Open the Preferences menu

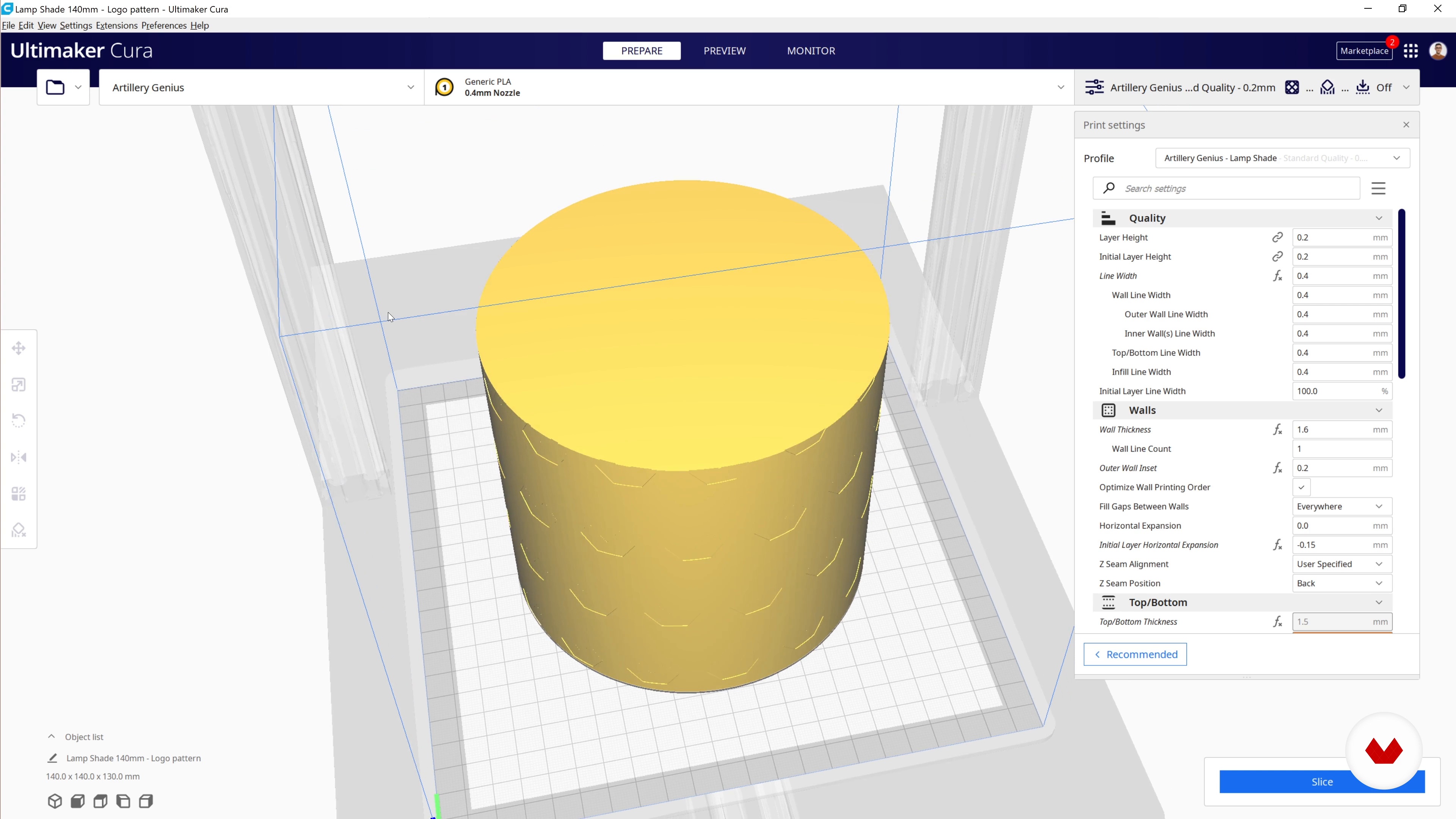click(x=164, y=25)
